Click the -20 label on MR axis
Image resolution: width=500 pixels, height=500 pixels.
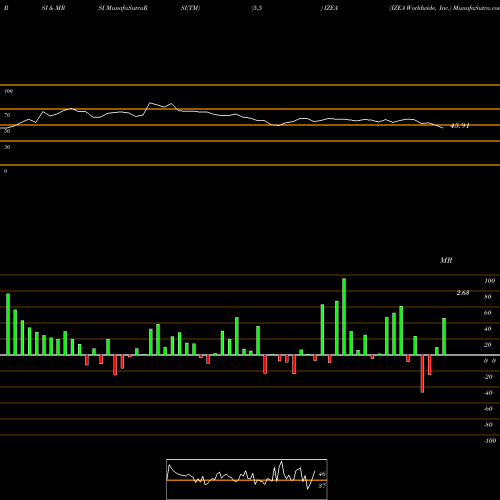coord(488,377)
